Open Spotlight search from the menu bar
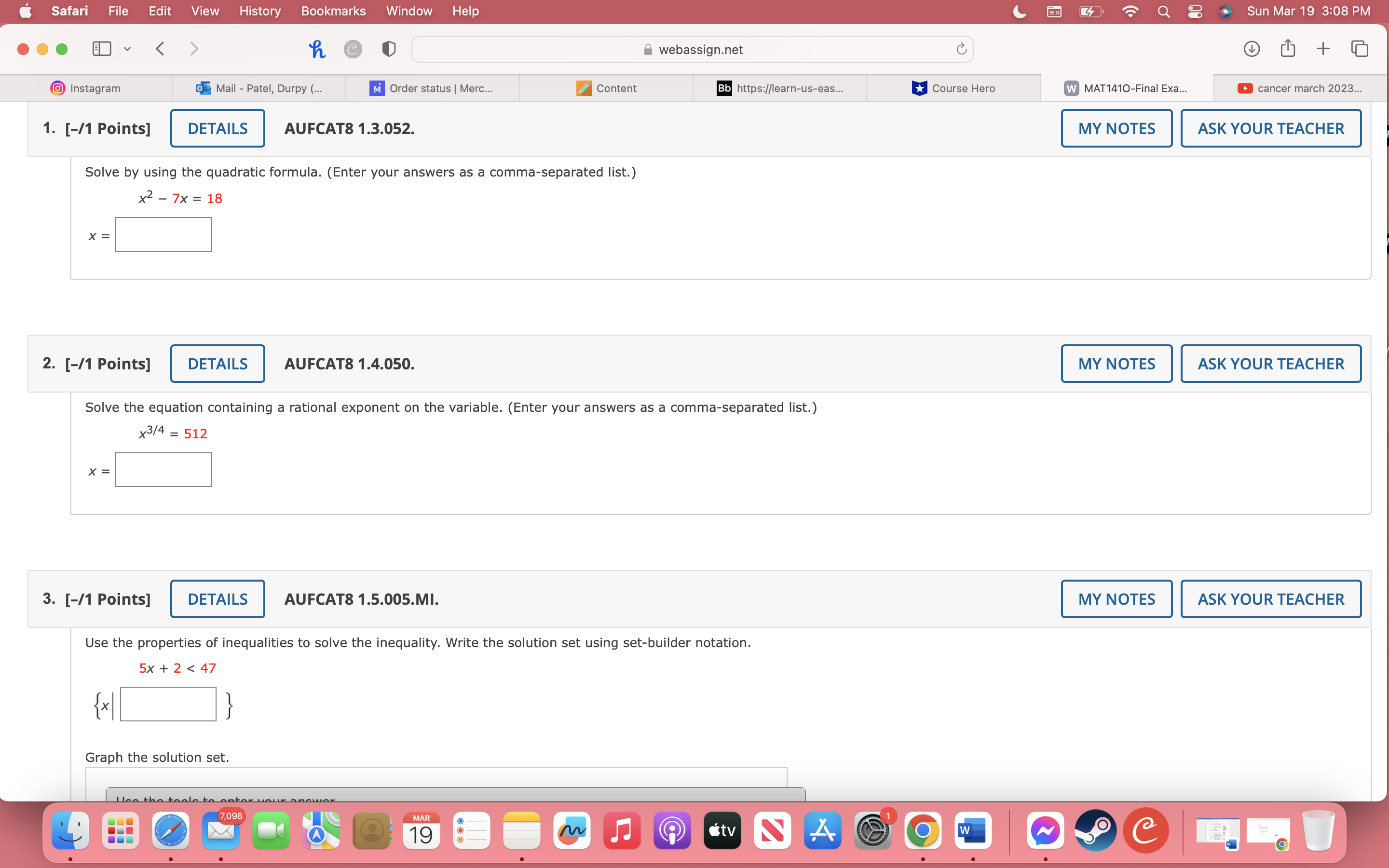1389x868 pixels. [x=1163, y=11]
